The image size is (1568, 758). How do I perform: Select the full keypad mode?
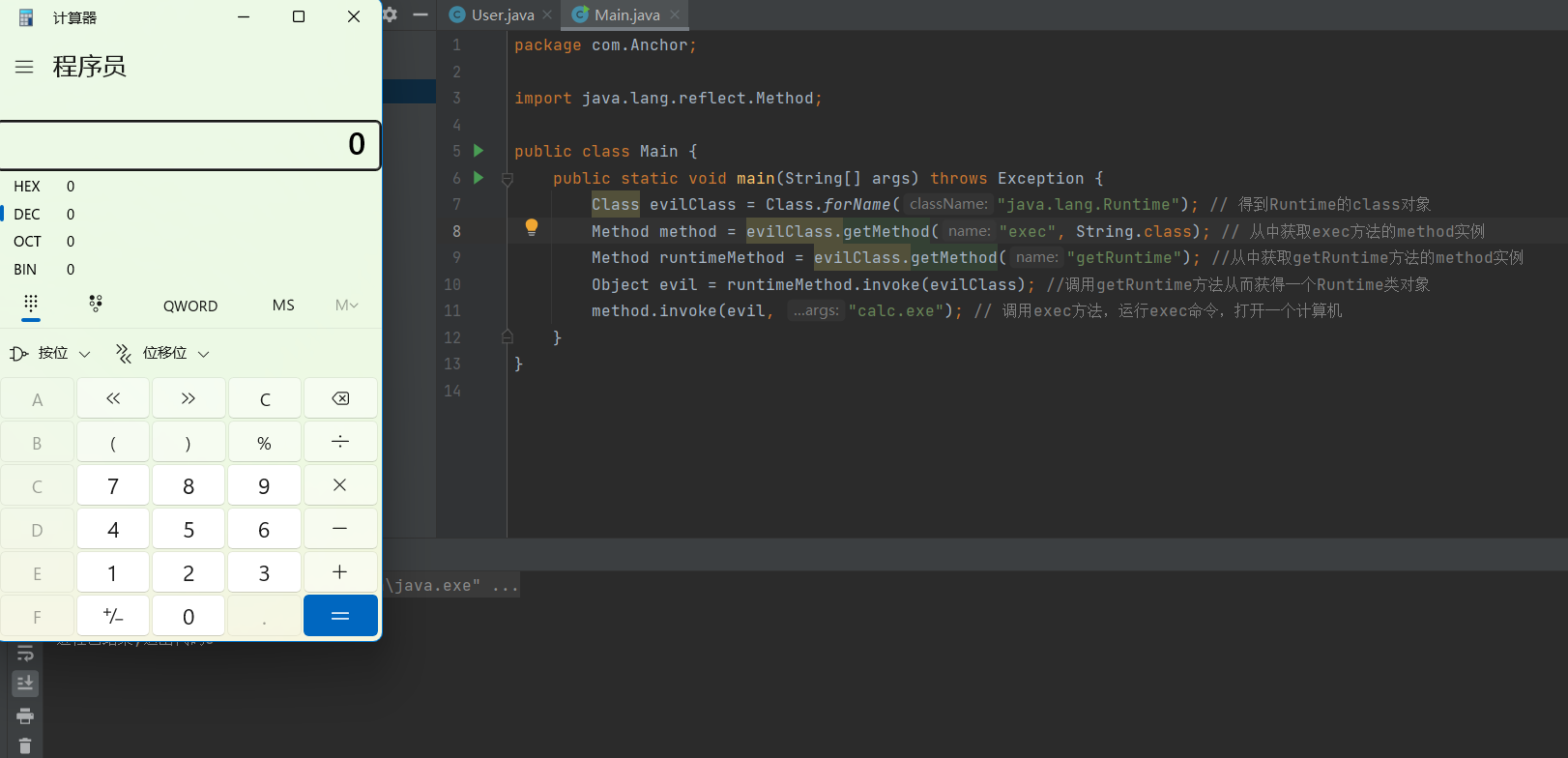click(31, 305)
